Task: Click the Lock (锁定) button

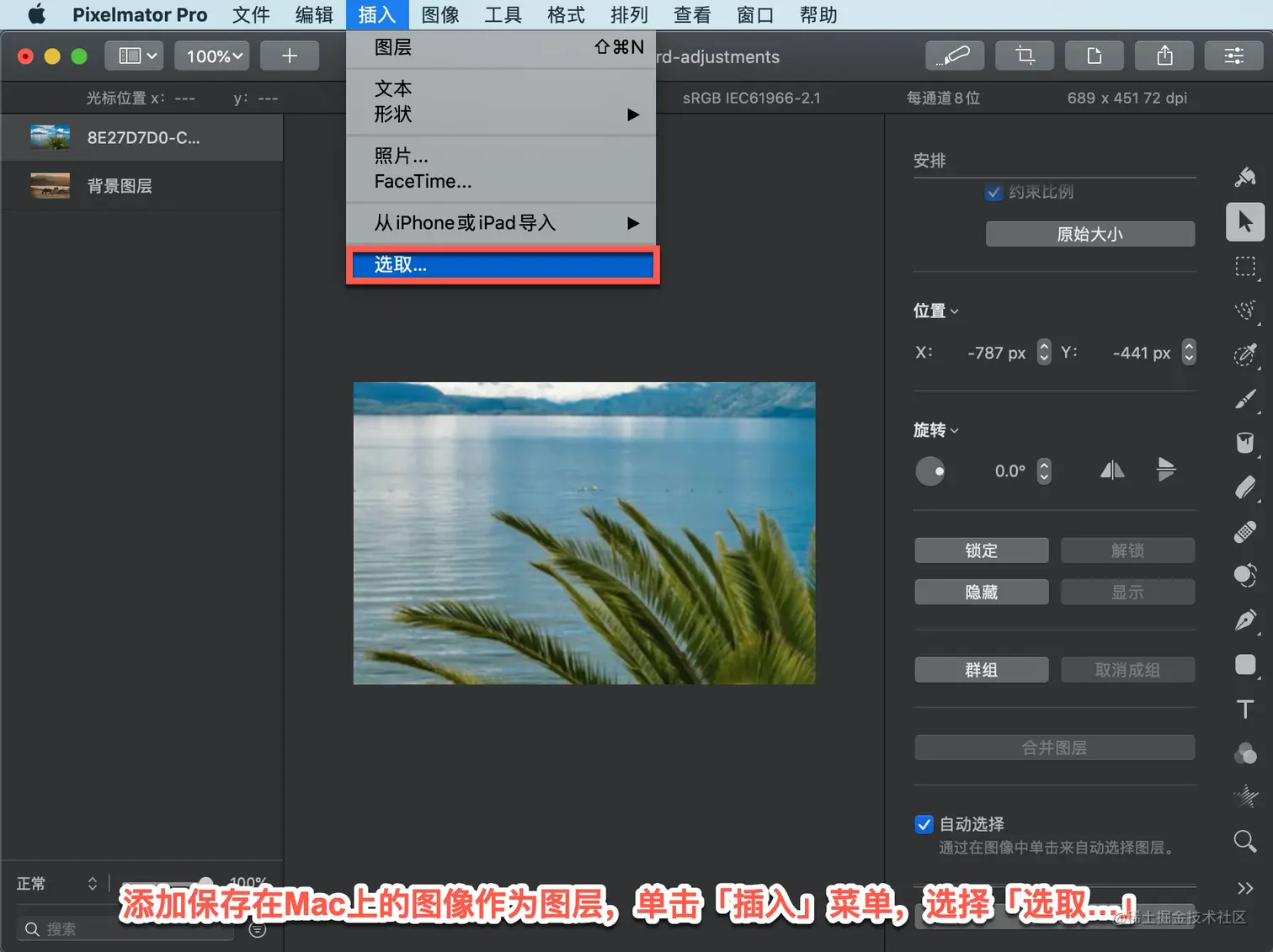Action: pos(982,550)
